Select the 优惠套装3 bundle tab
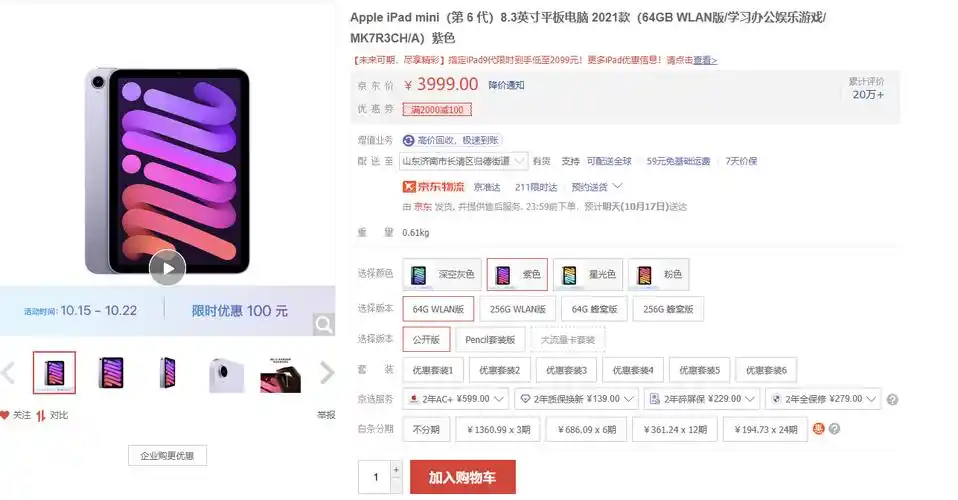Screen dimensions: 958x500 tap(566, 370)
